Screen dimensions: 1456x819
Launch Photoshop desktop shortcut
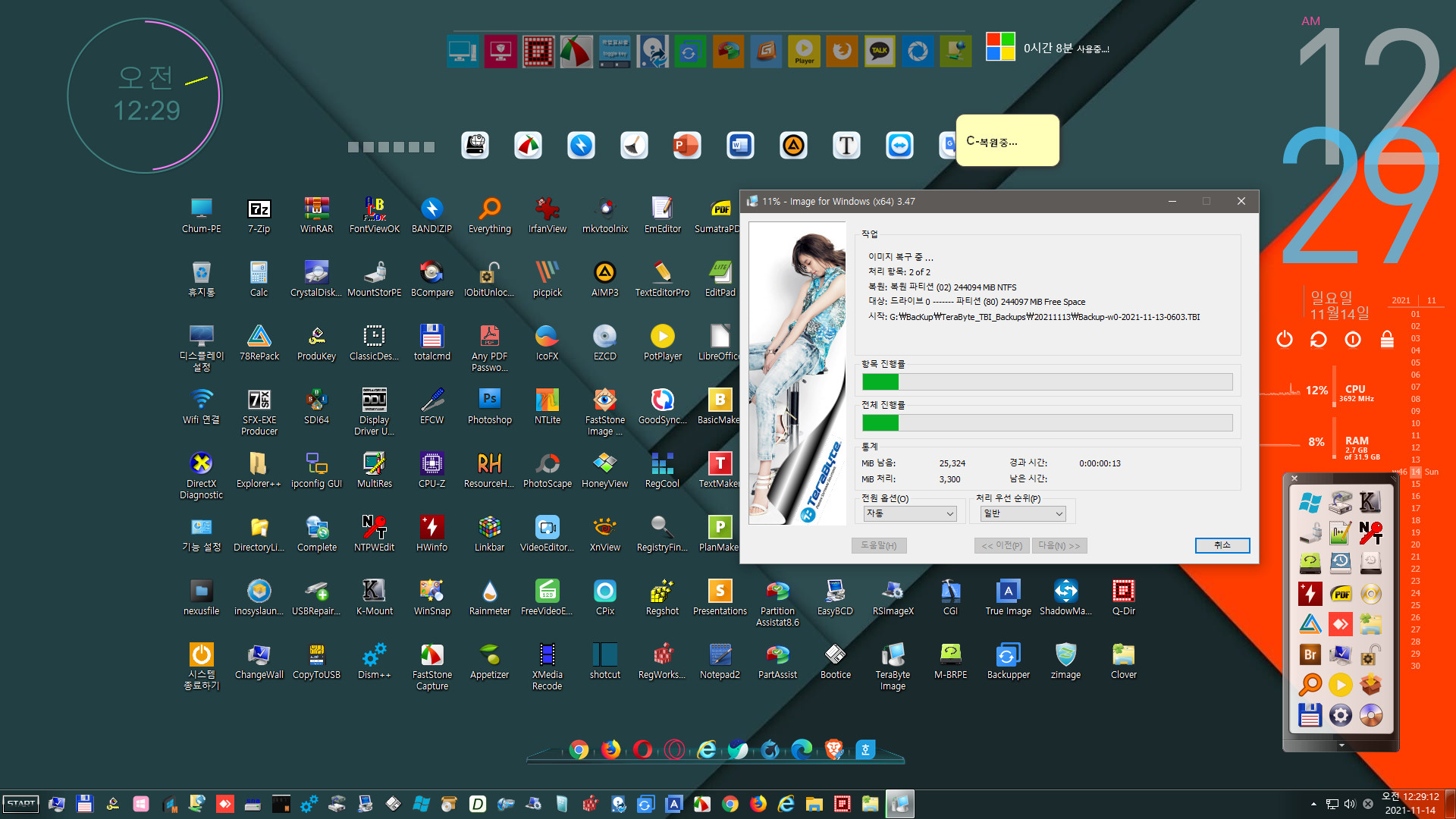coord(489,406)
